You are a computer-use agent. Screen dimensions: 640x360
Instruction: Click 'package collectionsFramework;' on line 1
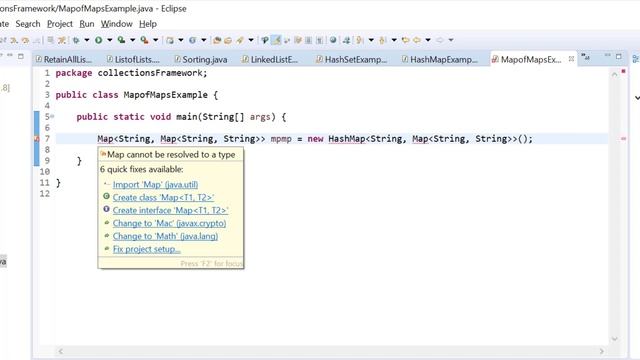131,73
